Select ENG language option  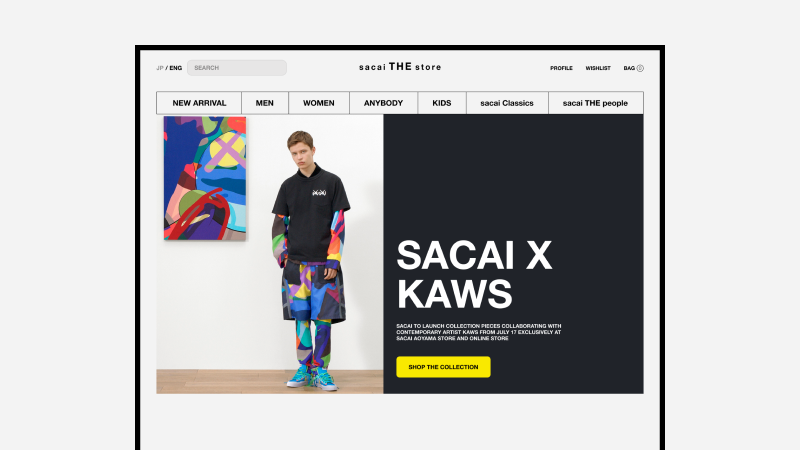click(176, 68)
